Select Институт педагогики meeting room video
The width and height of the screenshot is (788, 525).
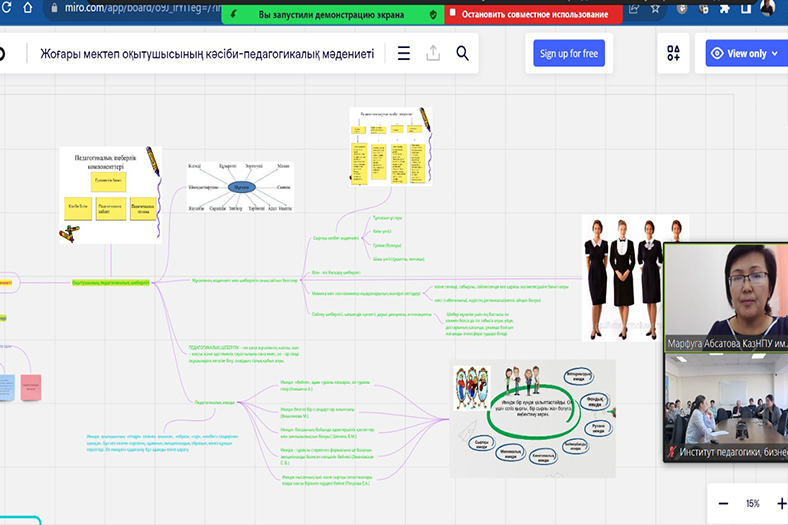(725, 409)
